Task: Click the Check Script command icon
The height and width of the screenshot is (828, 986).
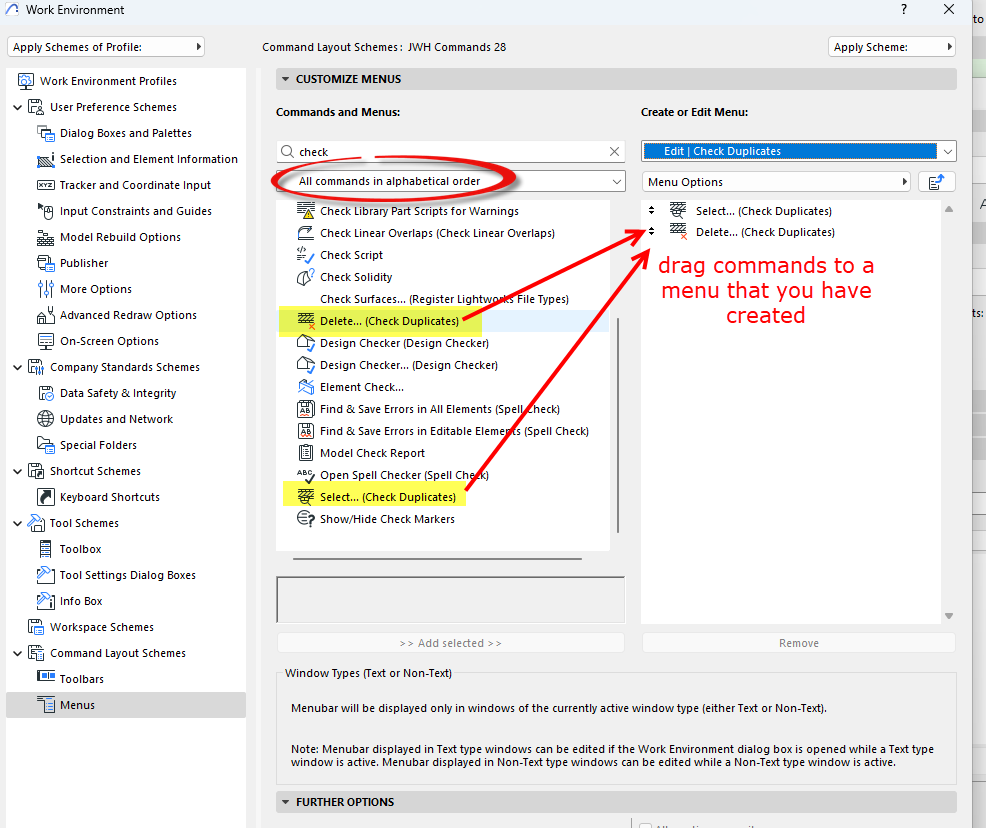Action: pyautogui.click(x=306, y=255)
